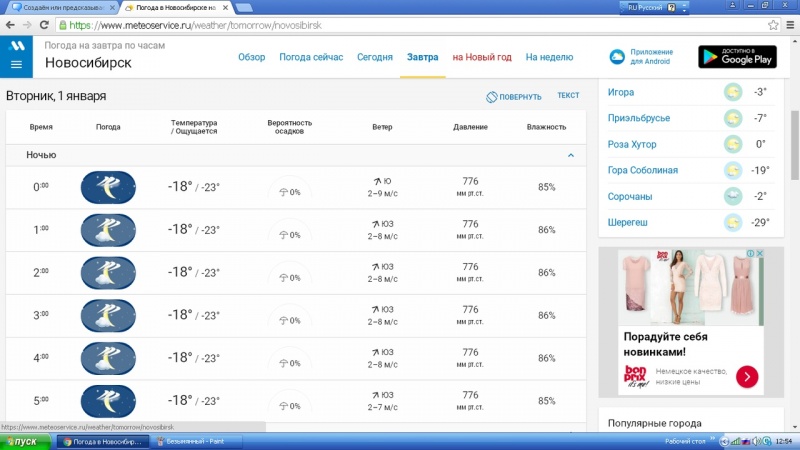Click the Meteoservice logo icon

16,46
